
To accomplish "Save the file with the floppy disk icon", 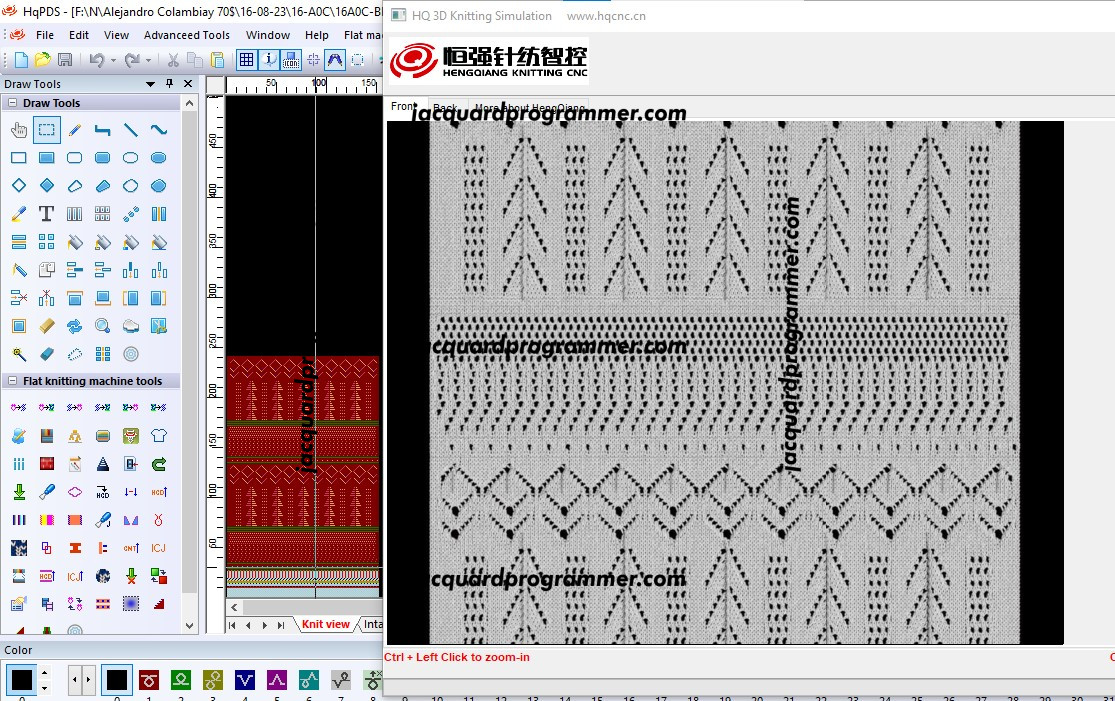I will [x=65, y=60].
